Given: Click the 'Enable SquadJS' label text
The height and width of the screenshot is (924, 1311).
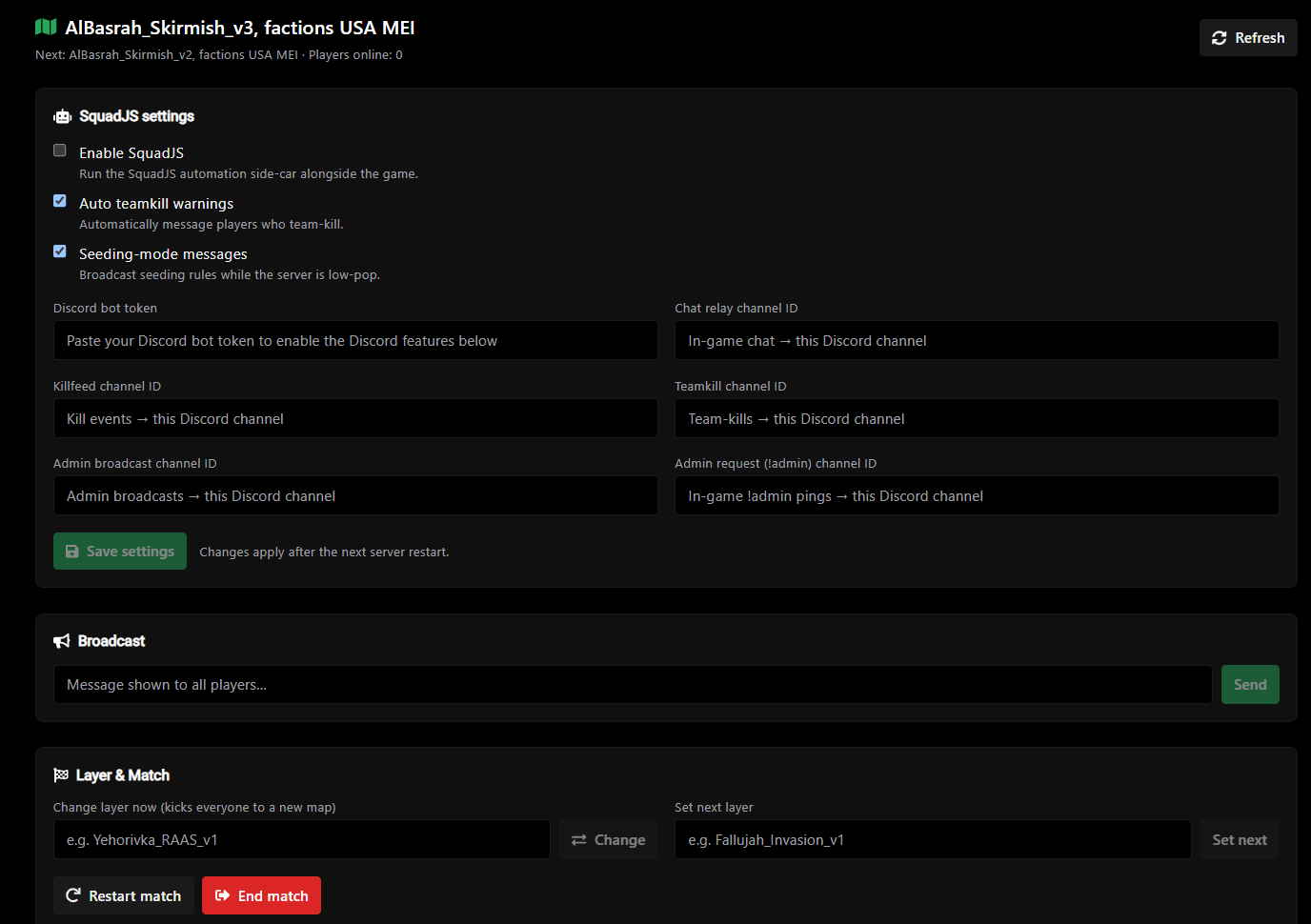Looking at the screenshot, I should tap(131, 153).
